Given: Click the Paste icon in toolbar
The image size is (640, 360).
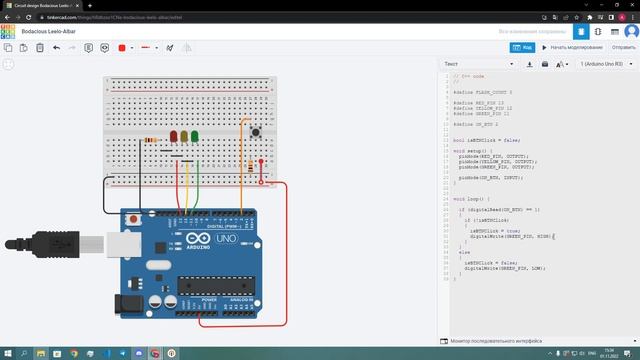Looking at the screenshot, I should pos(24,48).
